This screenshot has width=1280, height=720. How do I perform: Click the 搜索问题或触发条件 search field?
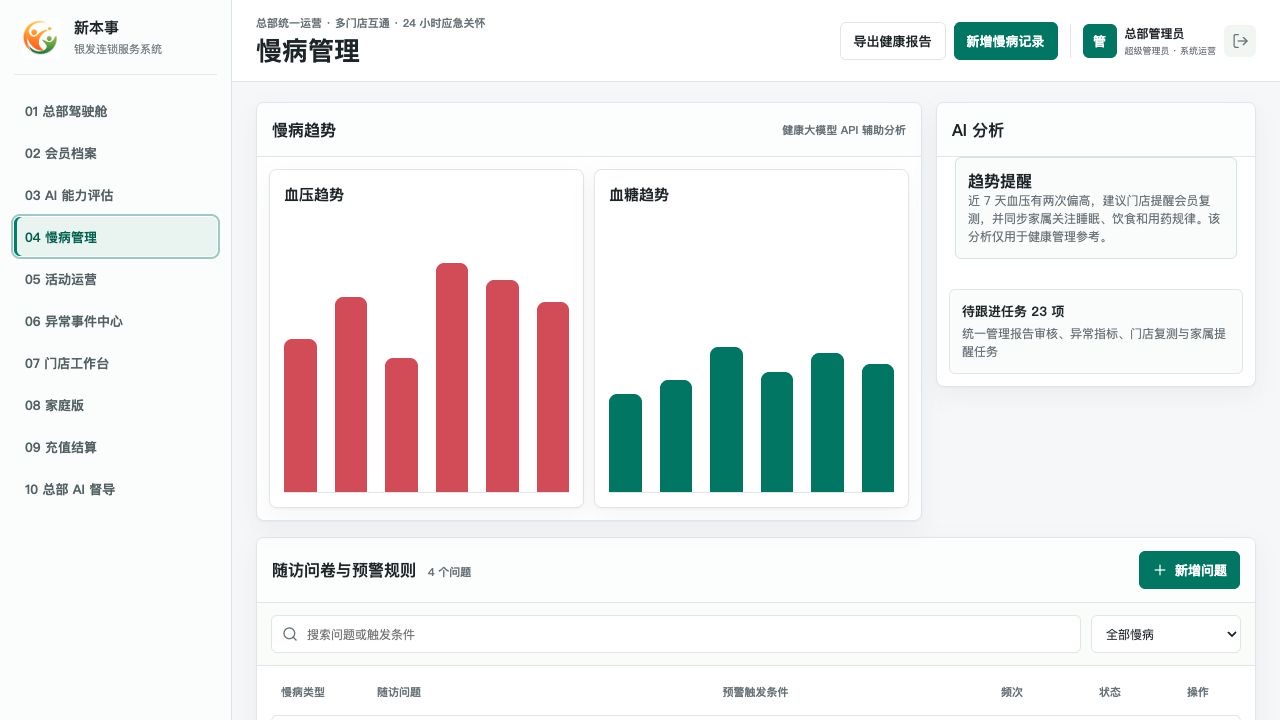click(676, 634)
